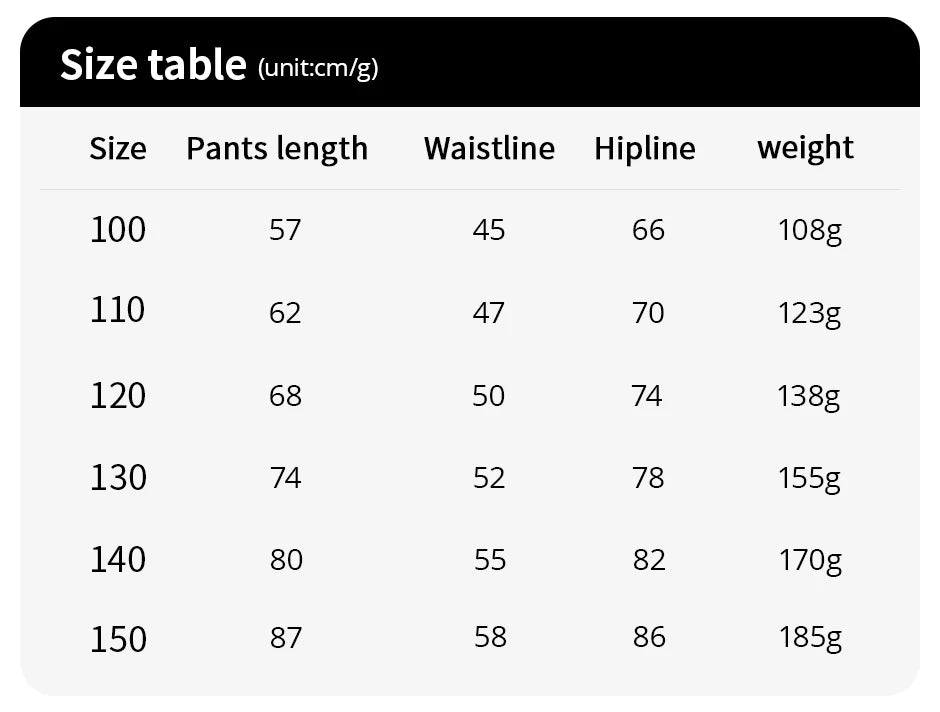Click the unit:cm/g label in header

[x=318, y=68]
